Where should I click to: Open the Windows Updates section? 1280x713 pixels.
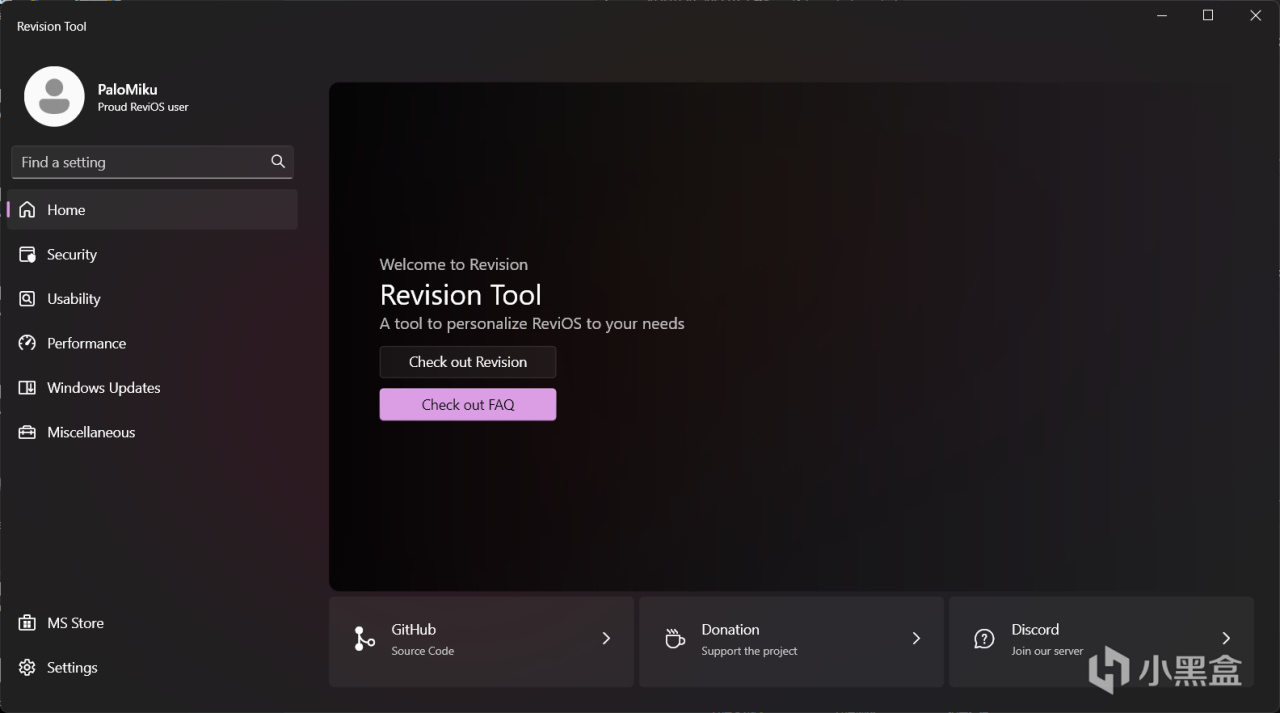pos(104,388)
